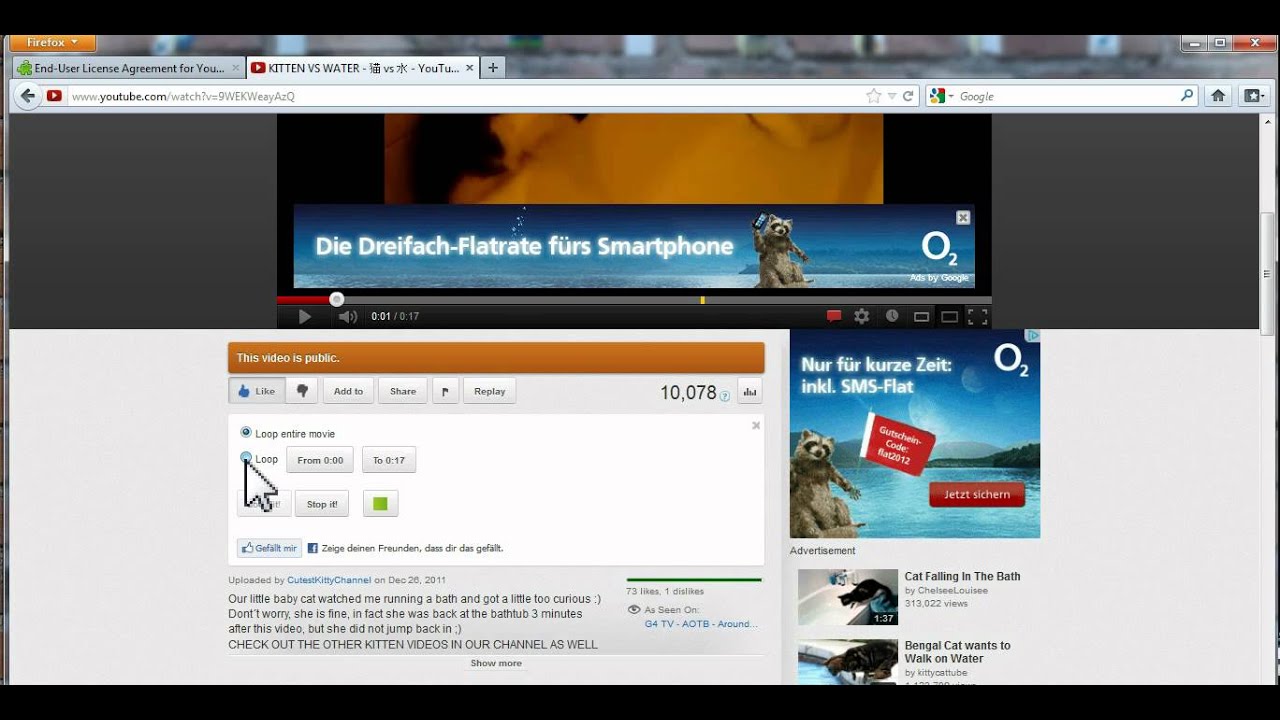Viewport: 1280px width, 720px height.
Task: Set loop start with From 0:00 button
Action: point(320,460)
